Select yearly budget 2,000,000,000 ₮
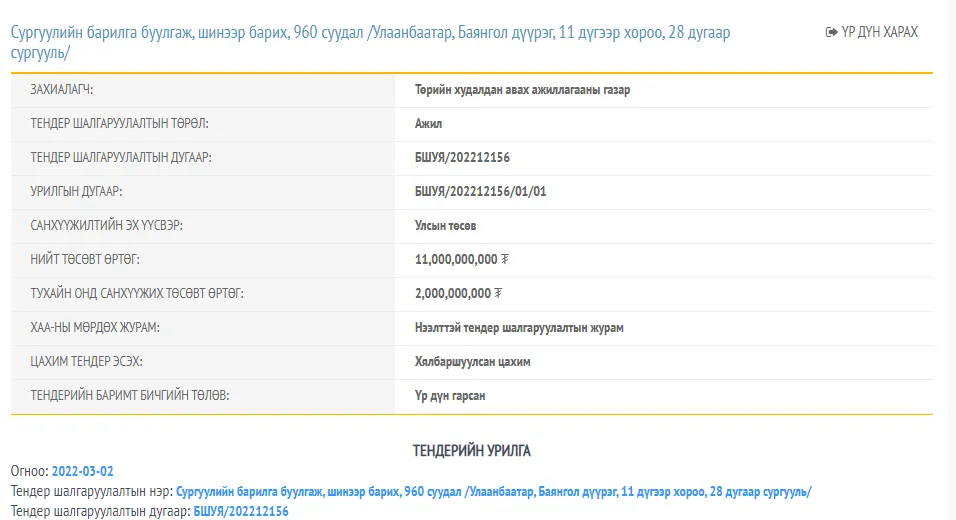The width and height of the screenshot is (956, 520). [459, 294]
